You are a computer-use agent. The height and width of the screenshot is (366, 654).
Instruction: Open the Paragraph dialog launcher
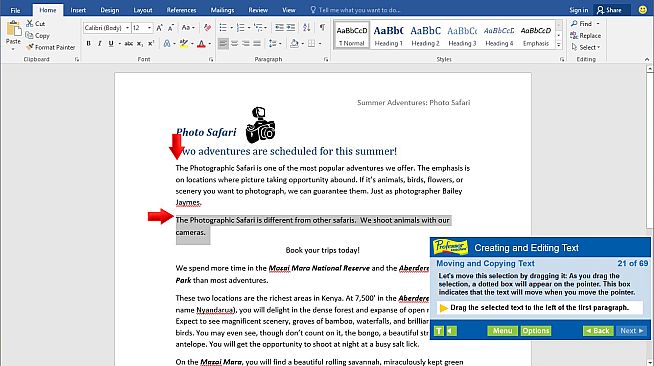click(x=326, y=60)
